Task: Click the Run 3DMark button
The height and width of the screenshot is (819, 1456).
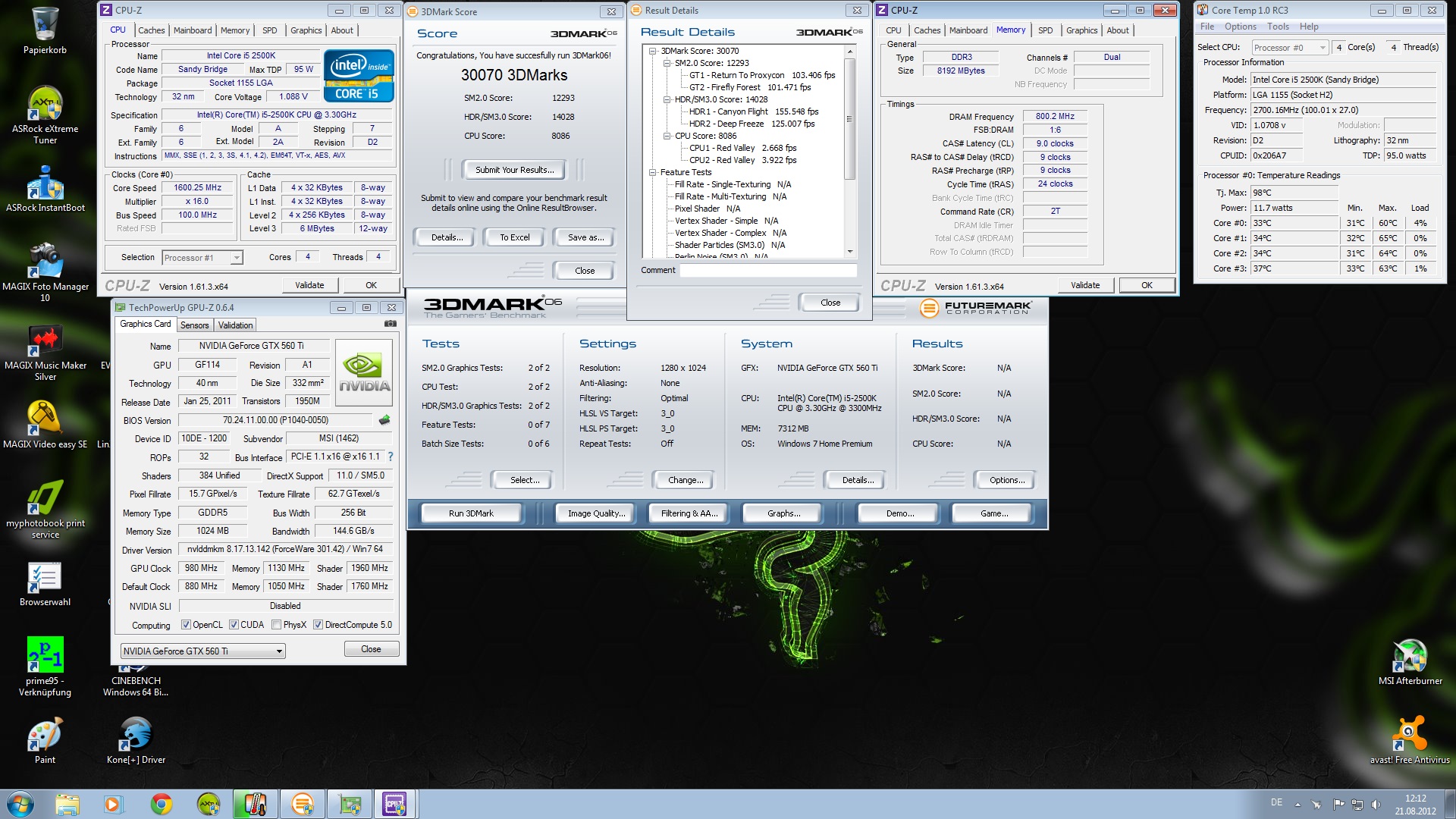Action: click(471, 513)
